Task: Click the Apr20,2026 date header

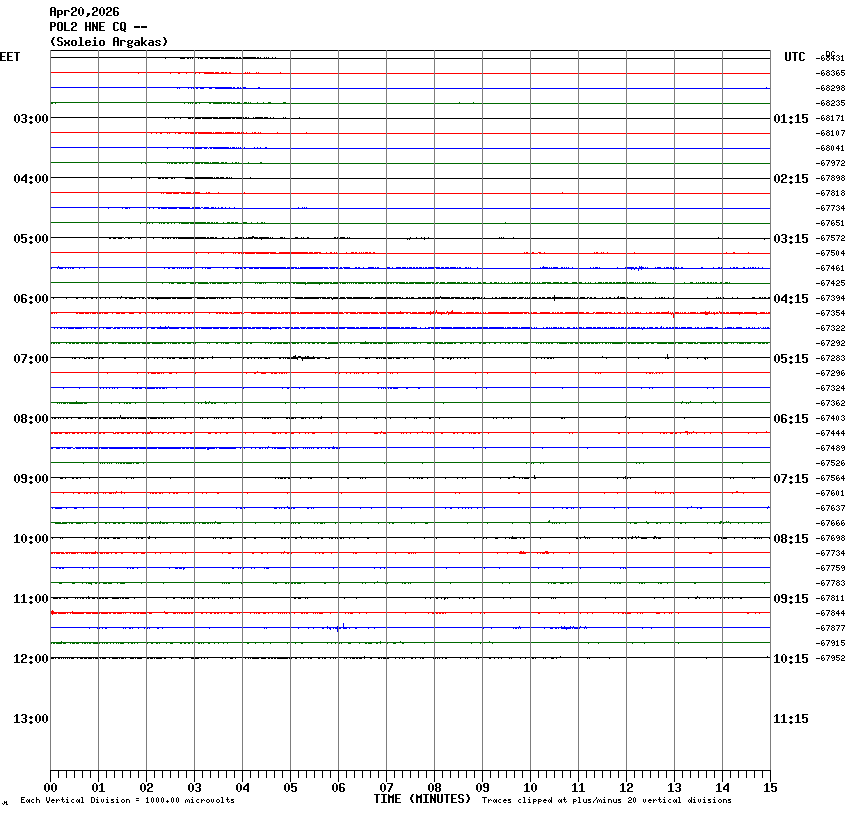Action: pos(84,12)
